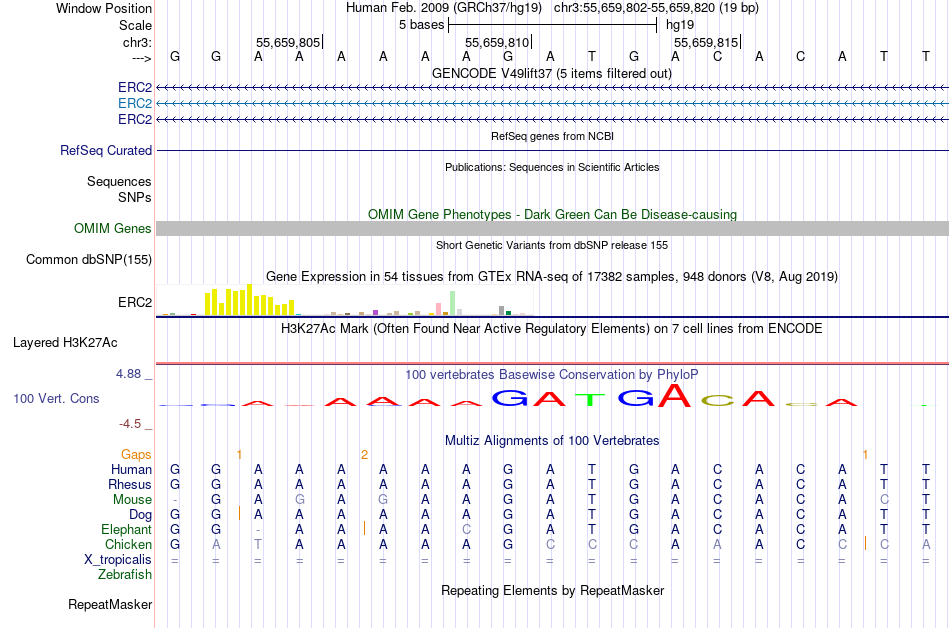Click the '5 bases' scale bar label
This screenshot has height=628, width=950.
coord(421,25)
